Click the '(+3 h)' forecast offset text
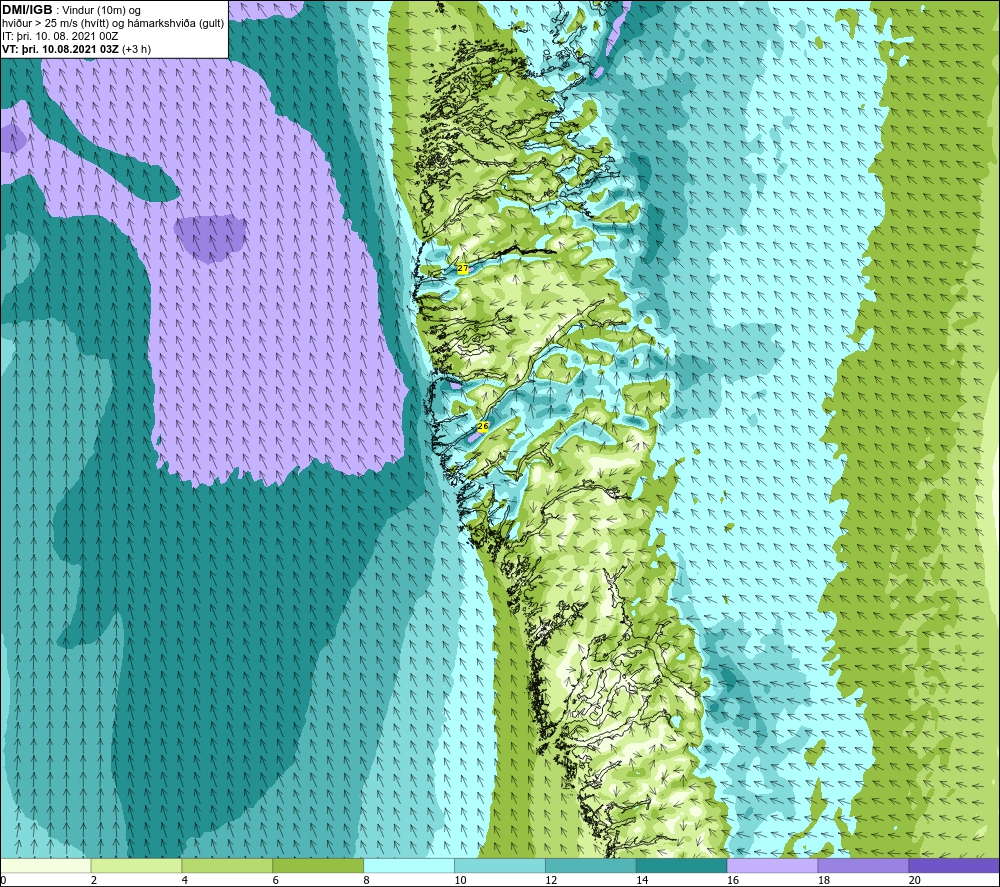 (x=136, y=49)
